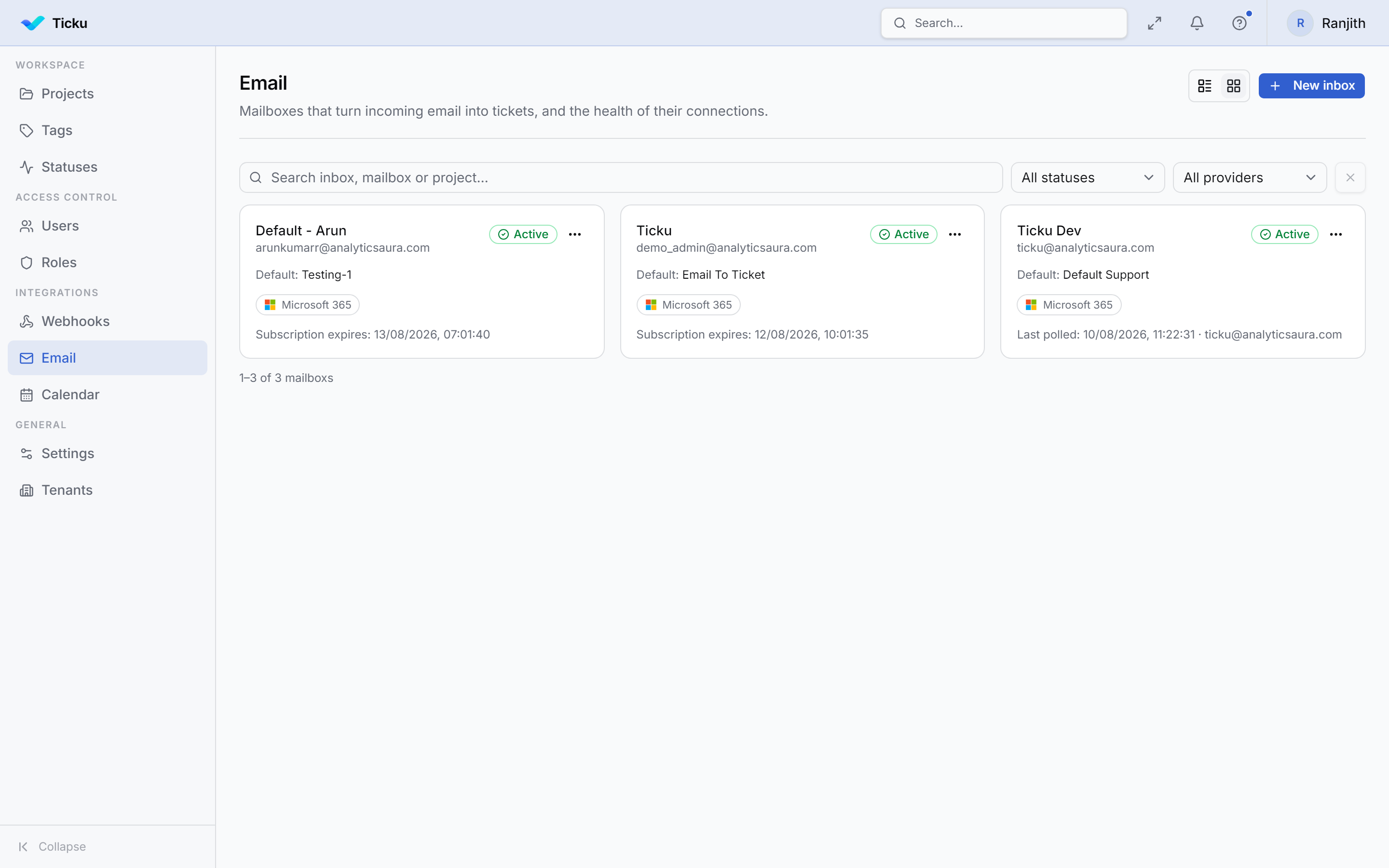Toggle fullscreen expand icon
The width and height of the screenshot is (1389, 868).
tap(1154, 23)
